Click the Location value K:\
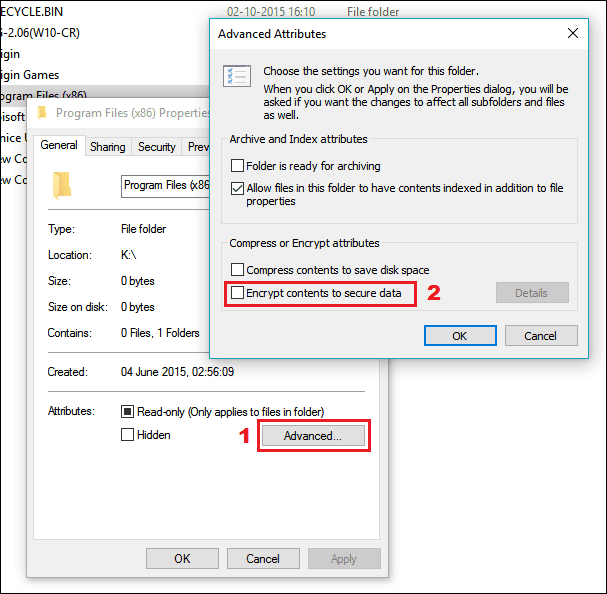Image resolution: width=607 pixels, height=594 pixels. coord(129,255)
